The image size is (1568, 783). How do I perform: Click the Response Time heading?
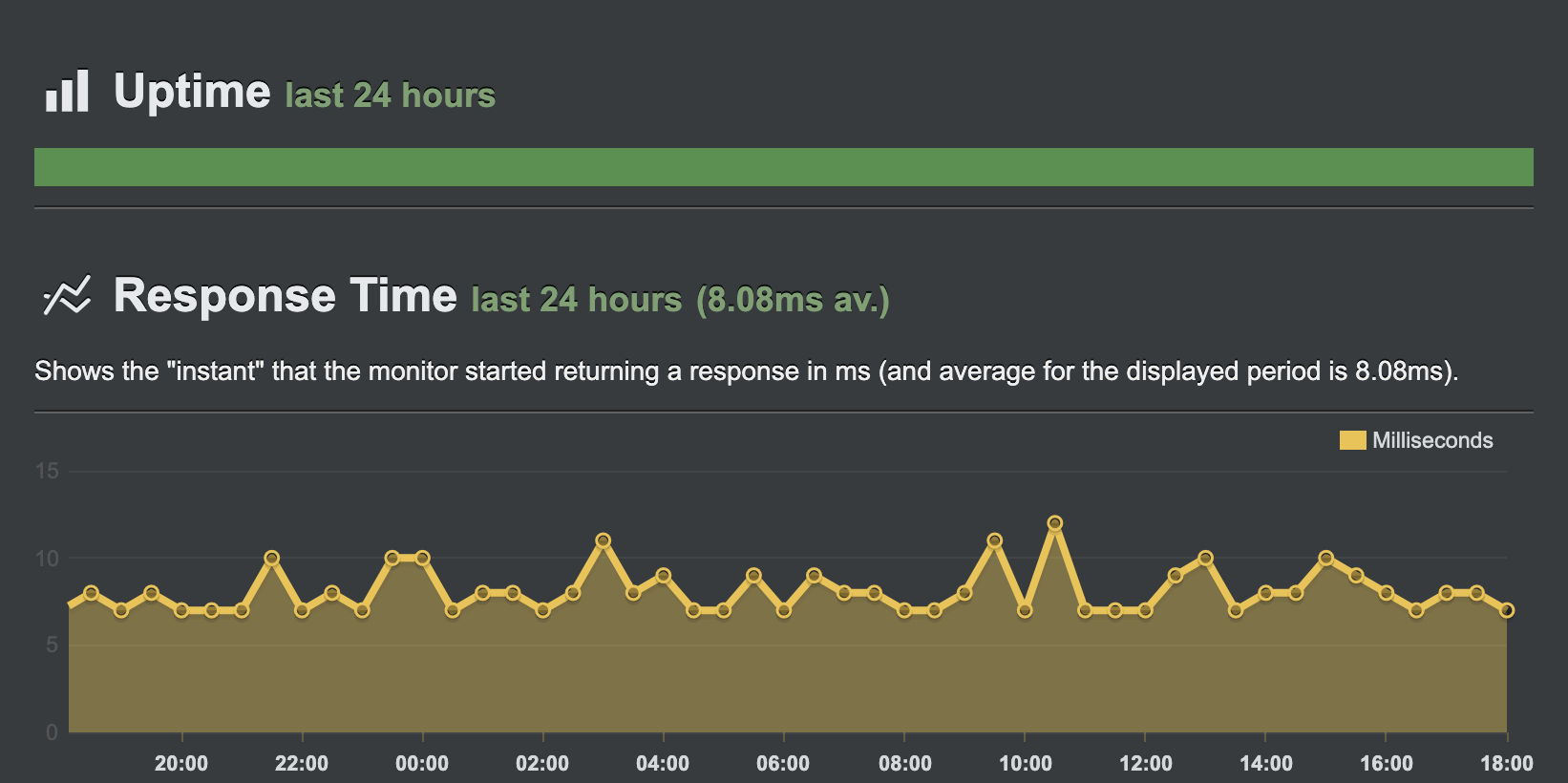coord(285,295)
